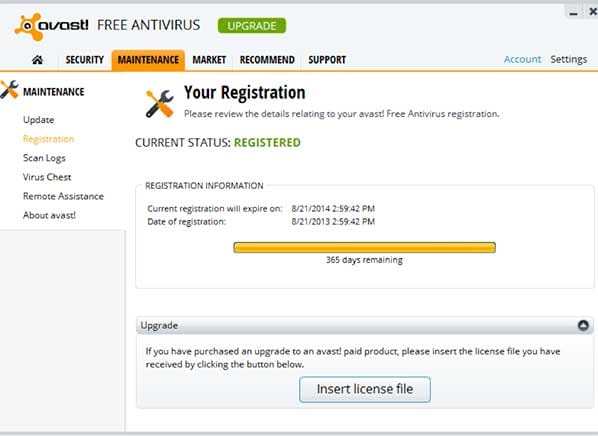The width and height of the screenshot is (598, 436).
Task: Select Remote Assistance in the sidebar
Action: (63, 196)
